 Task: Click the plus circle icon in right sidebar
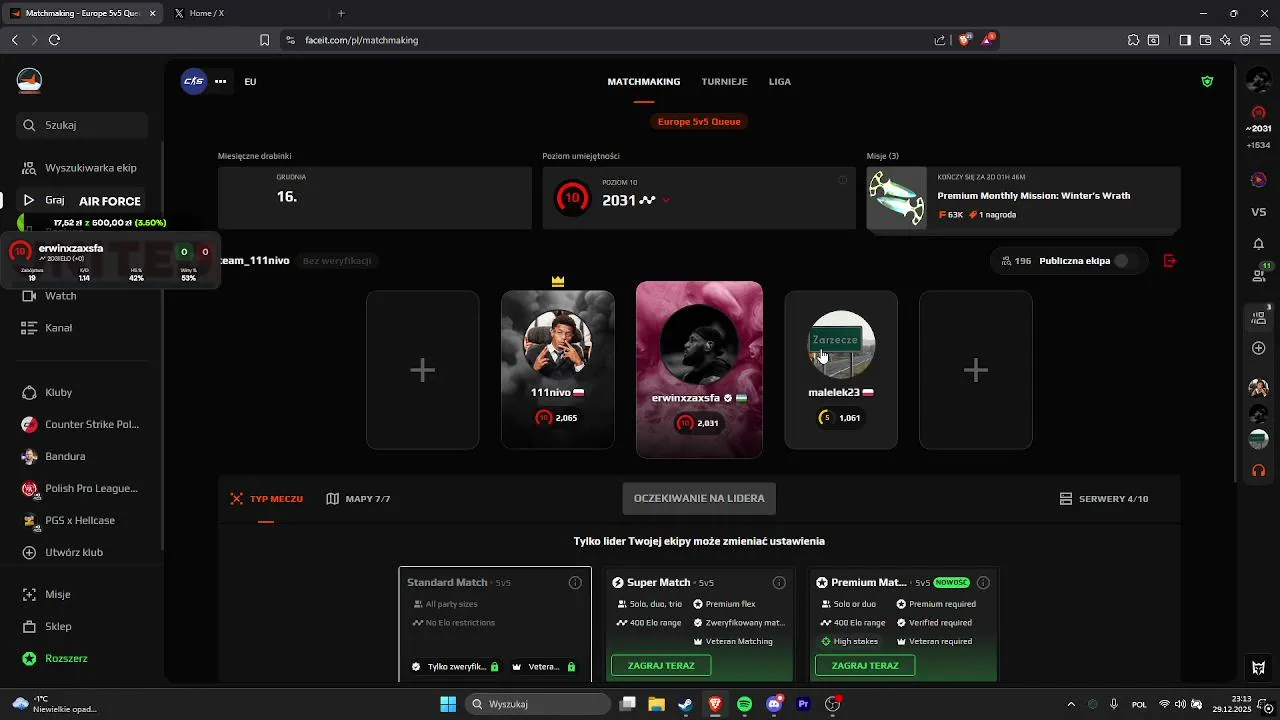tap(1258, 348)
